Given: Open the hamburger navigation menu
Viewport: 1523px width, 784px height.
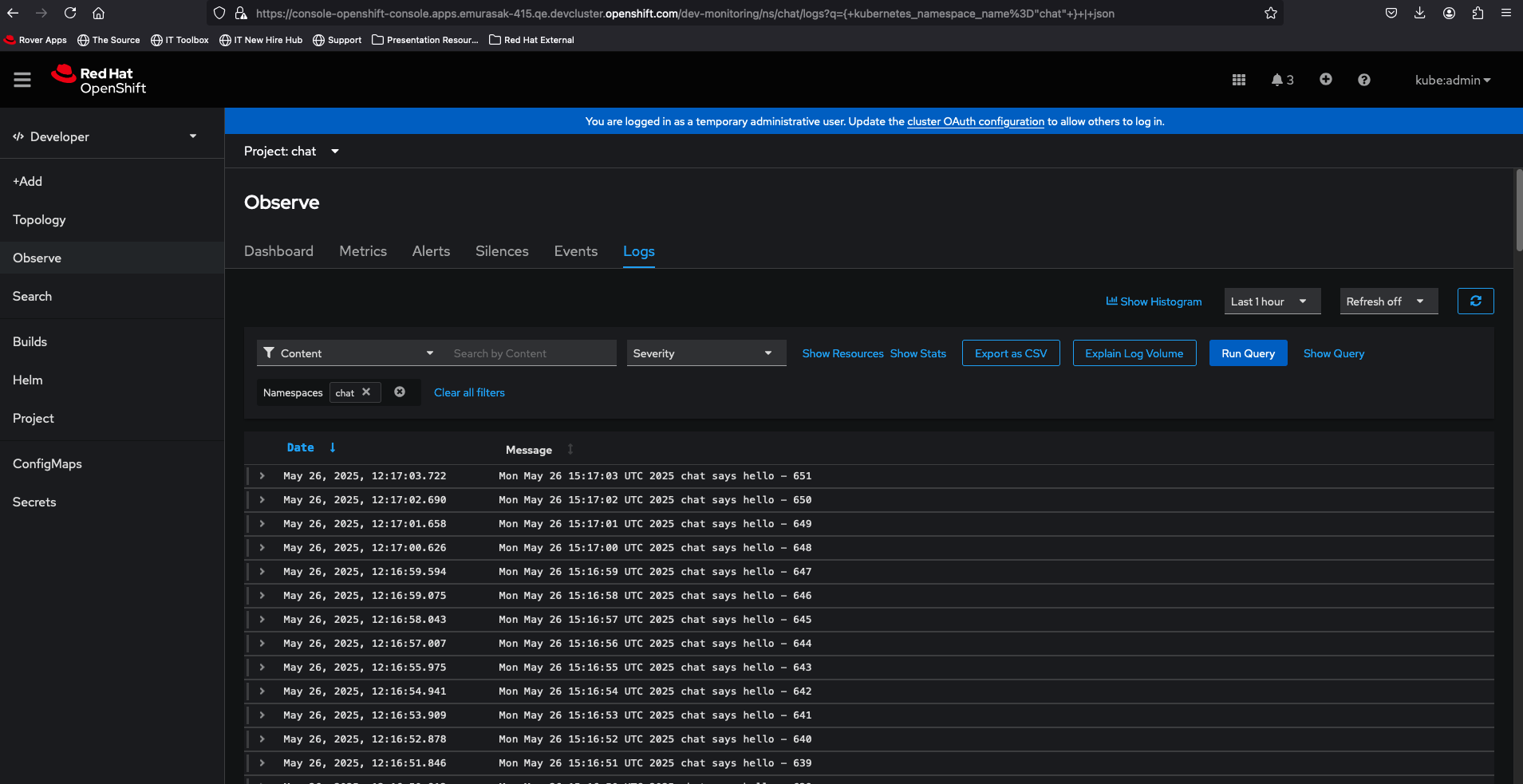Looking at the screenshot, I should (22, 80).
